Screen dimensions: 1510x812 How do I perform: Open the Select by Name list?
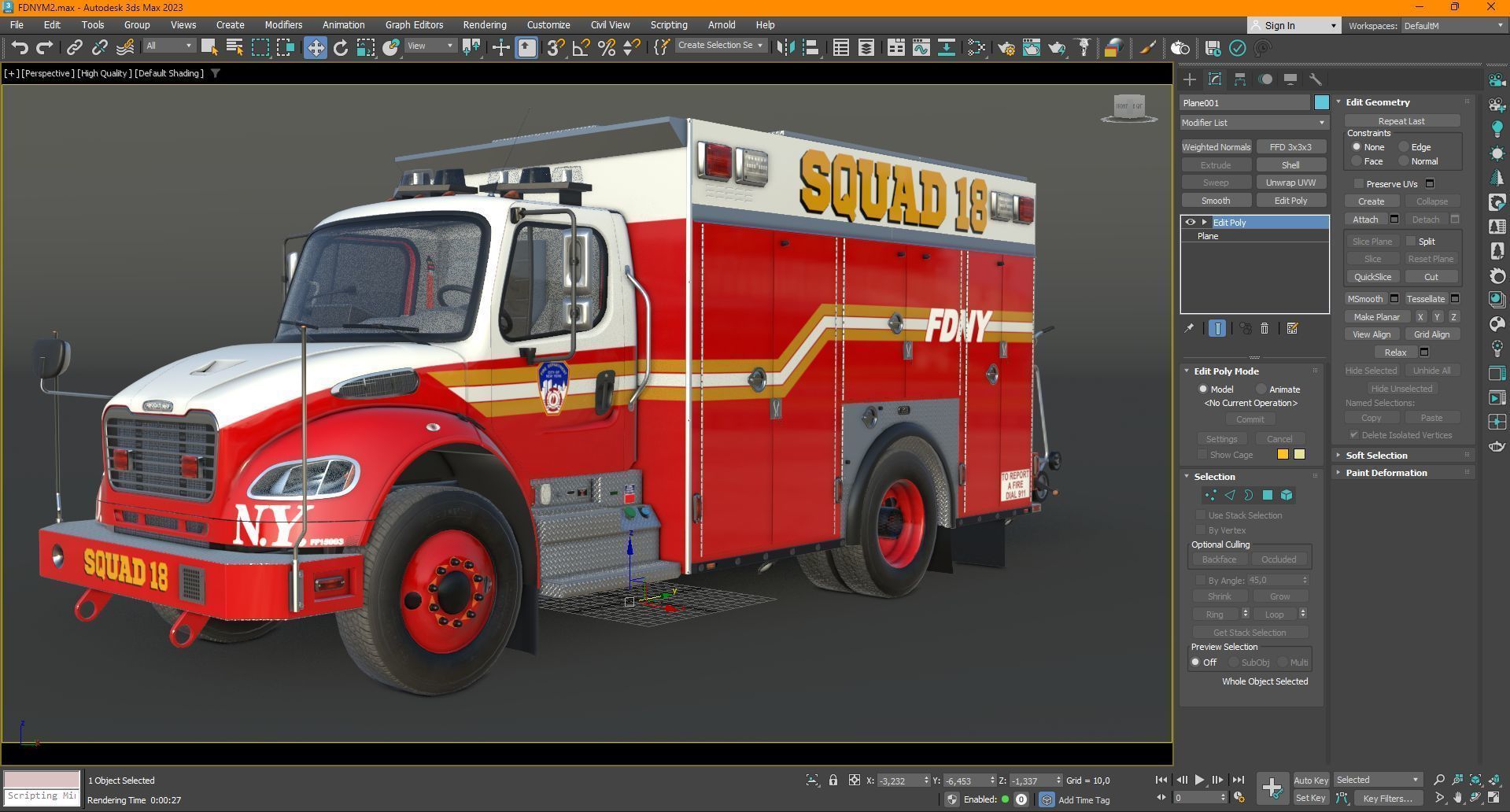click(x=234, y=47)
